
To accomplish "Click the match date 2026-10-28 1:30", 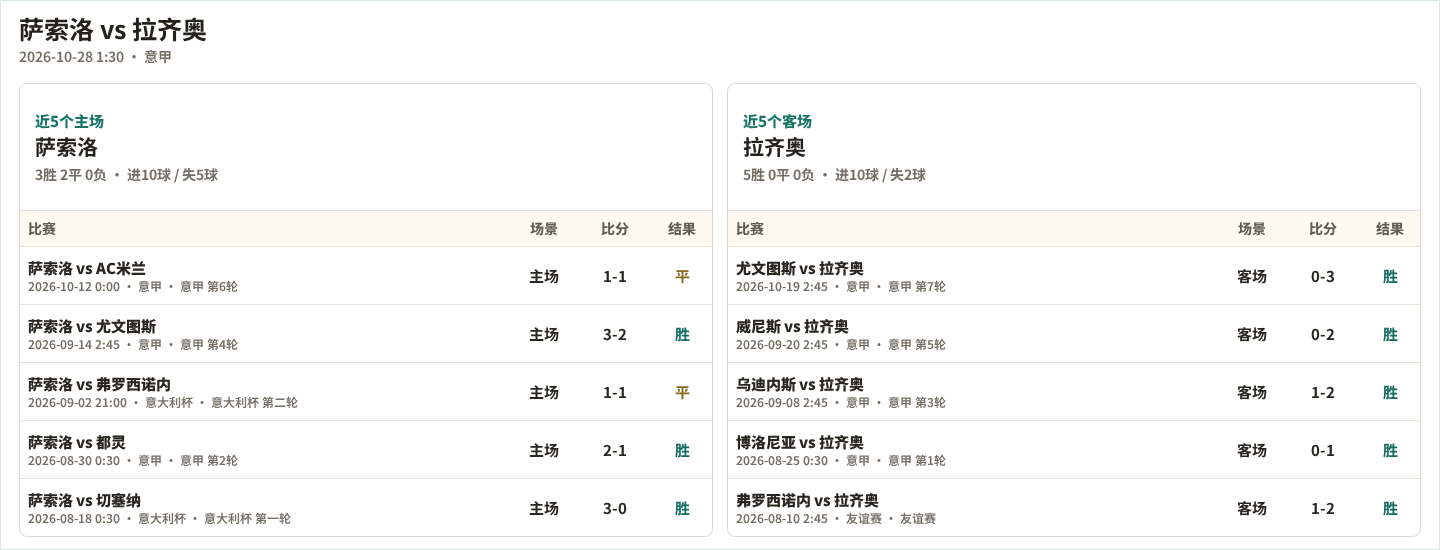I will tap(71, 57).
